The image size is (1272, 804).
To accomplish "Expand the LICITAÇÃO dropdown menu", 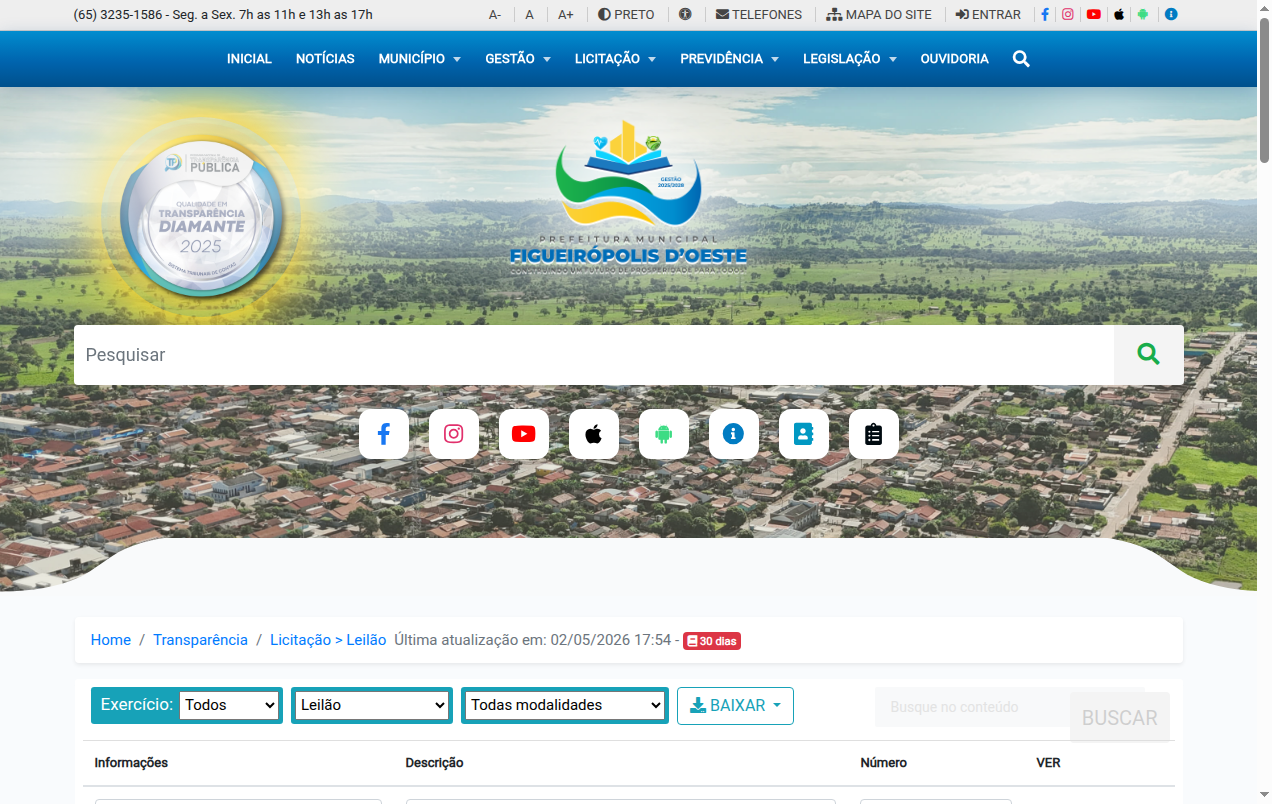I will point(615,59).
